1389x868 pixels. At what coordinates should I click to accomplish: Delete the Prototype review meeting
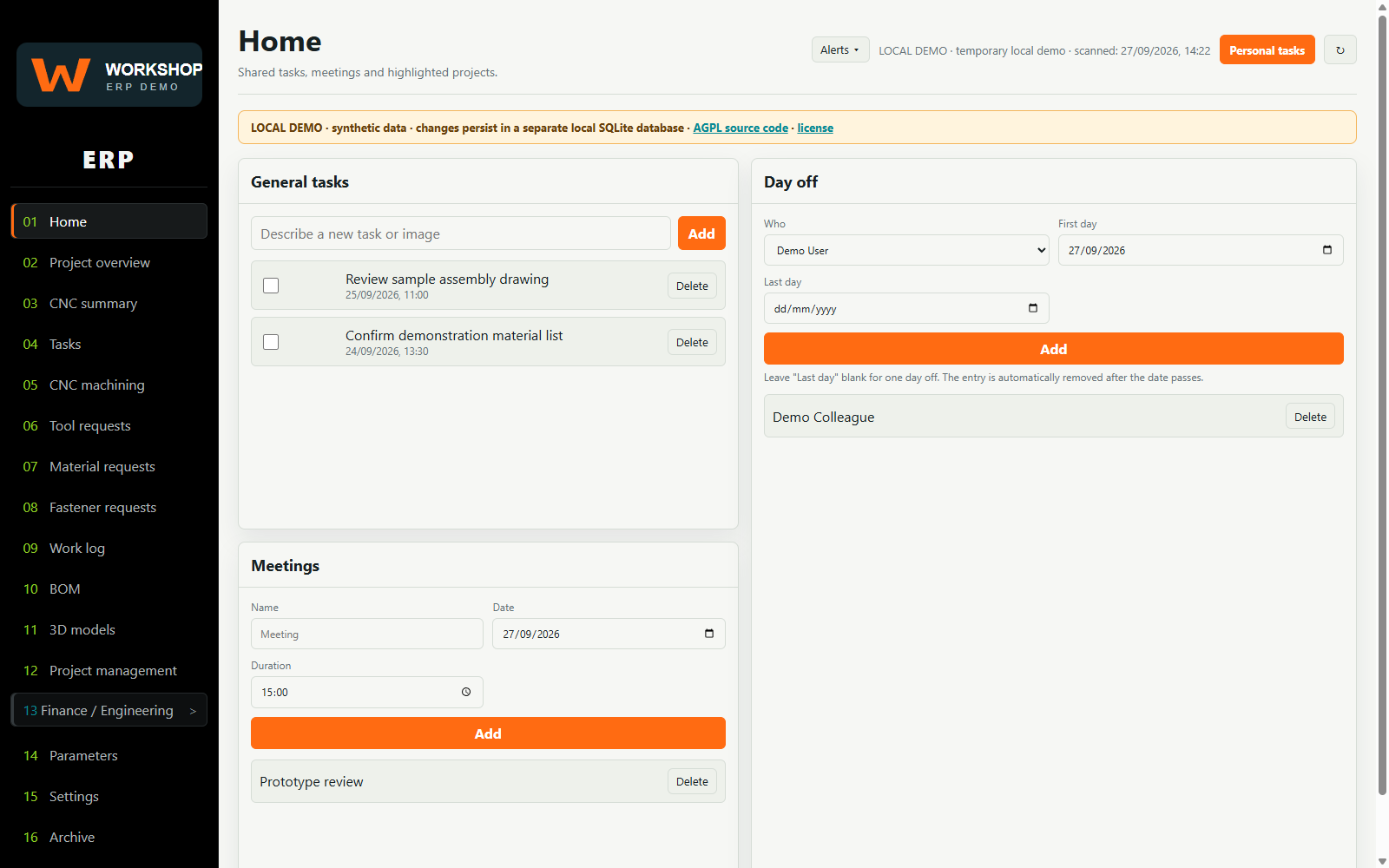click(692, 781)
